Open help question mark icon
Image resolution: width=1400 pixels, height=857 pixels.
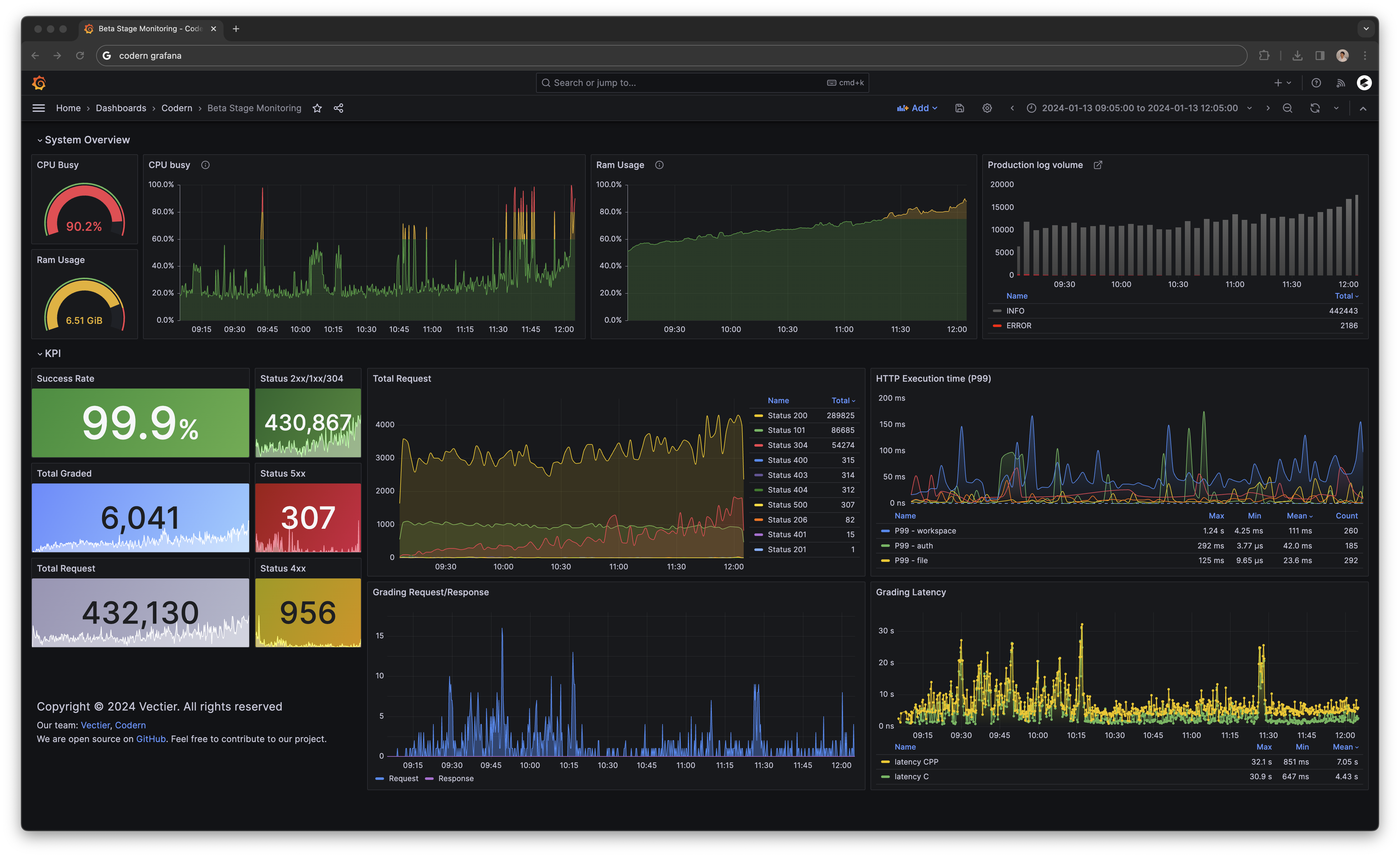click(1316, 83)
